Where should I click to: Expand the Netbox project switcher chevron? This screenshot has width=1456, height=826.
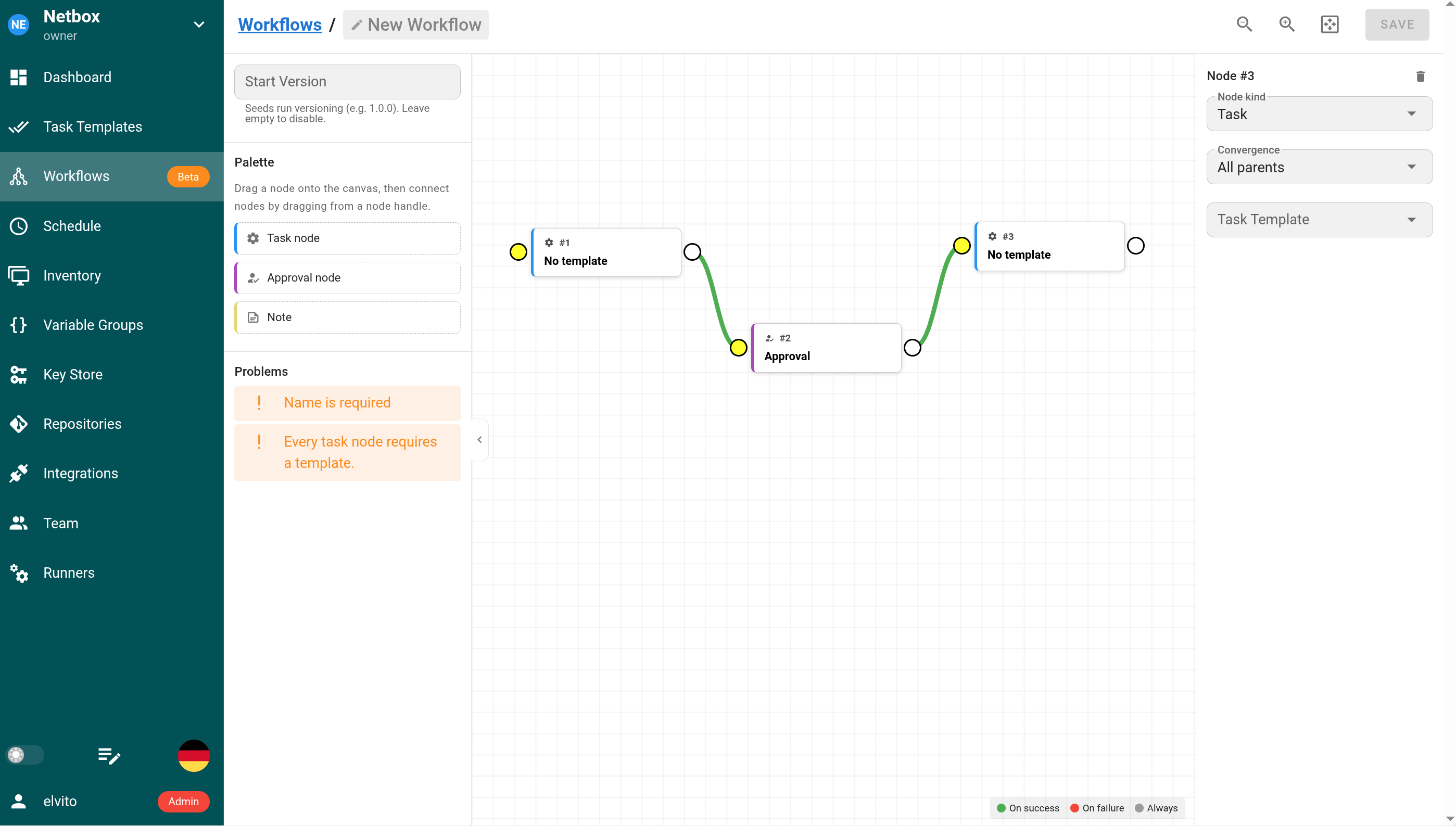(198, 24)
